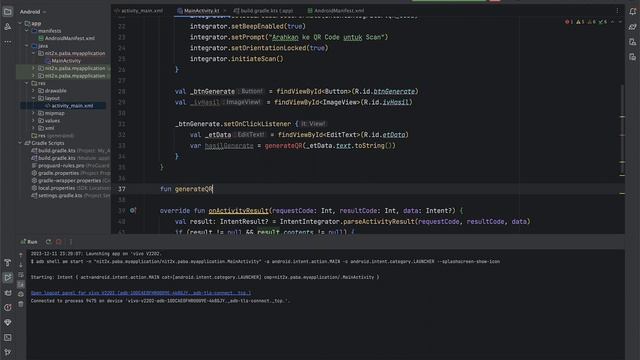This screenshot has width=640, height=360.
Task: Toggle scroll to the end in Run console
Action: pyautogui.click(x=21, y=284)
